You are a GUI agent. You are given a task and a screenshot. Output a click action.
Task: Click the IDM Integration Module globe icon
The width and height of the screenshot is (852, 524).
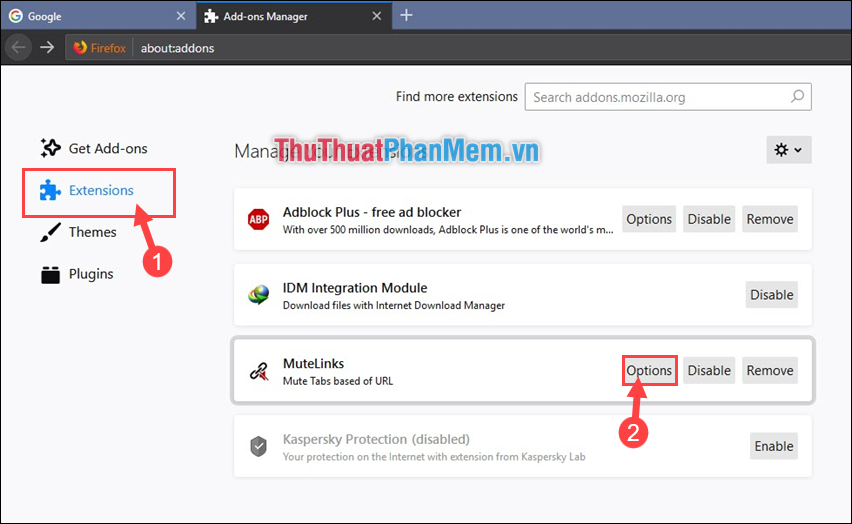pyautogui.click(x=258, y=295)
